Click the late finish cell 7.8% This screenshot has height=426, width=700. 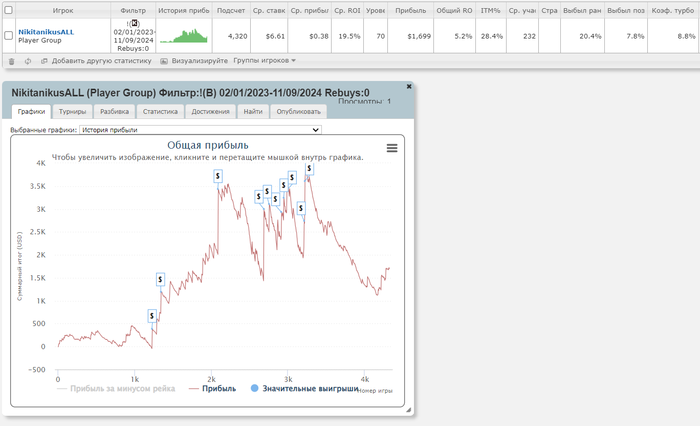pyautogui.click(x=625, y=36)
